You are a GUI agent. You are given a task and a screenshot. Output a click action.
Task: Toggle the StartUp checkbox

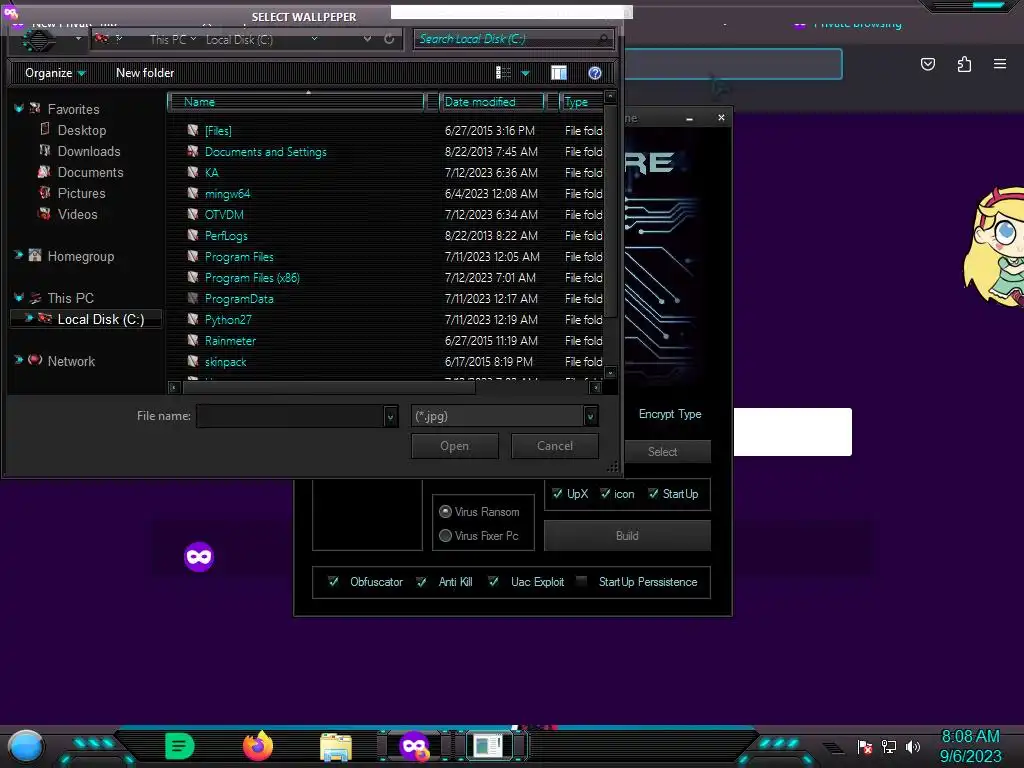pos(653,494)
